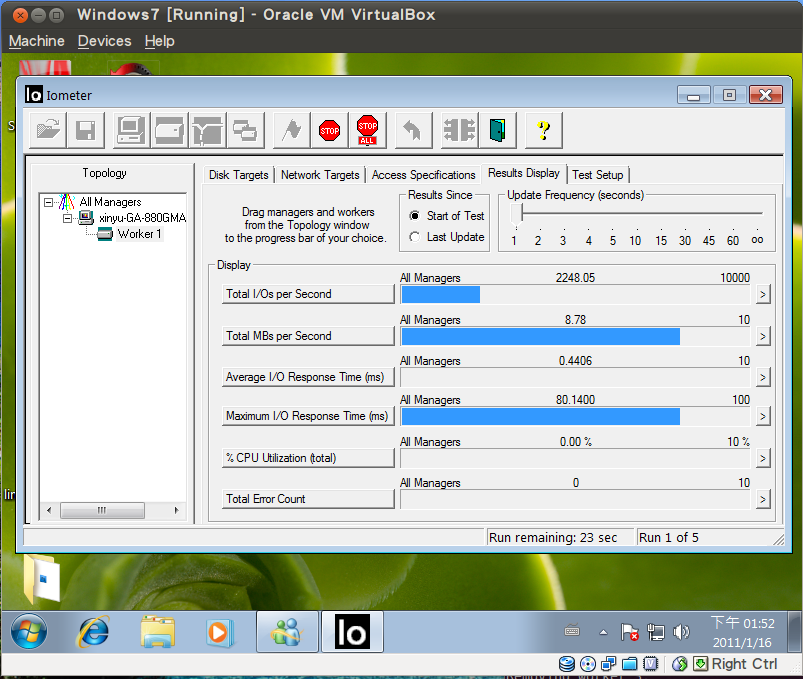Click the STOP ALL tests icon
The height and width of the screenshot is (679, 803).
tap(367, 130)
